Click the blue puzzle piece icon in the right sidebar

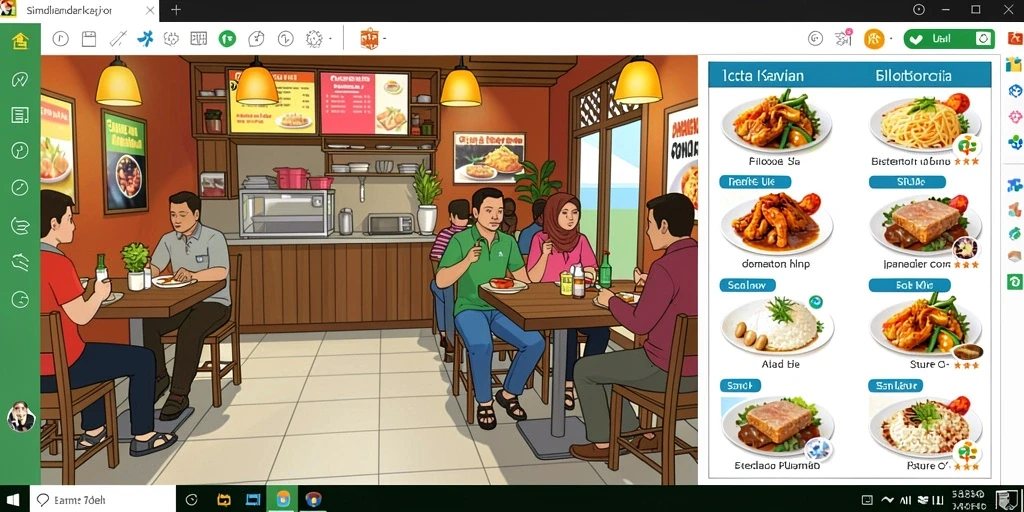[1014, 185]
